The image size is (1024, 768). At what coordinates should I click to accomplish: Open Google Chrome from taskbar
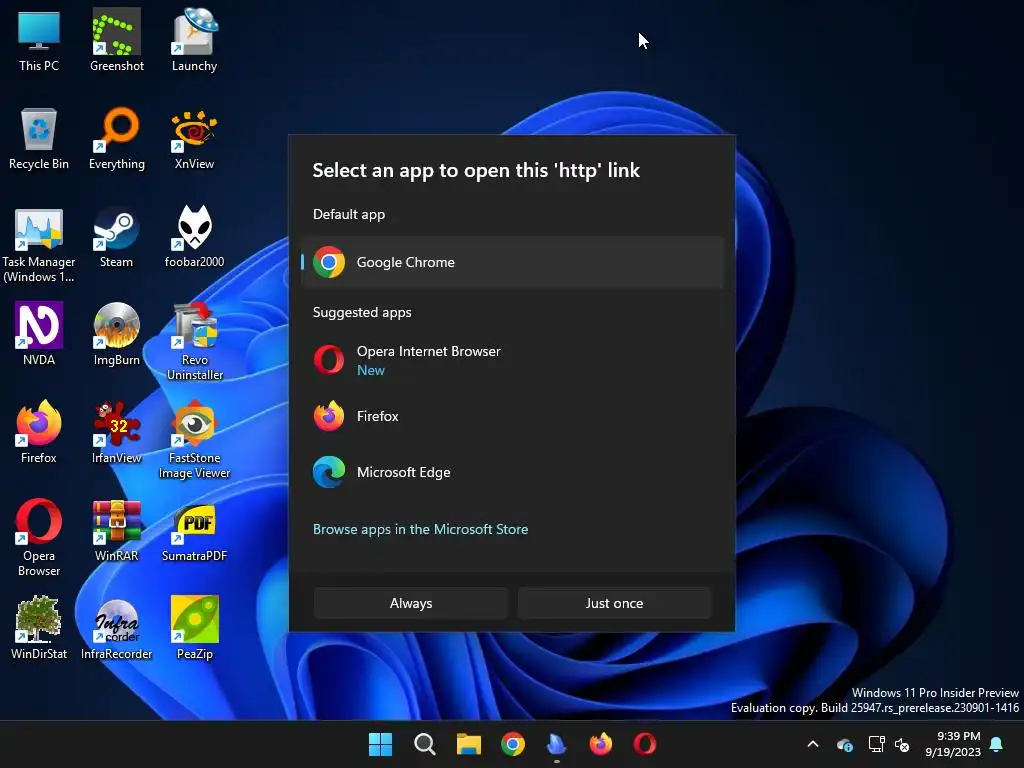tap(513, 744)
